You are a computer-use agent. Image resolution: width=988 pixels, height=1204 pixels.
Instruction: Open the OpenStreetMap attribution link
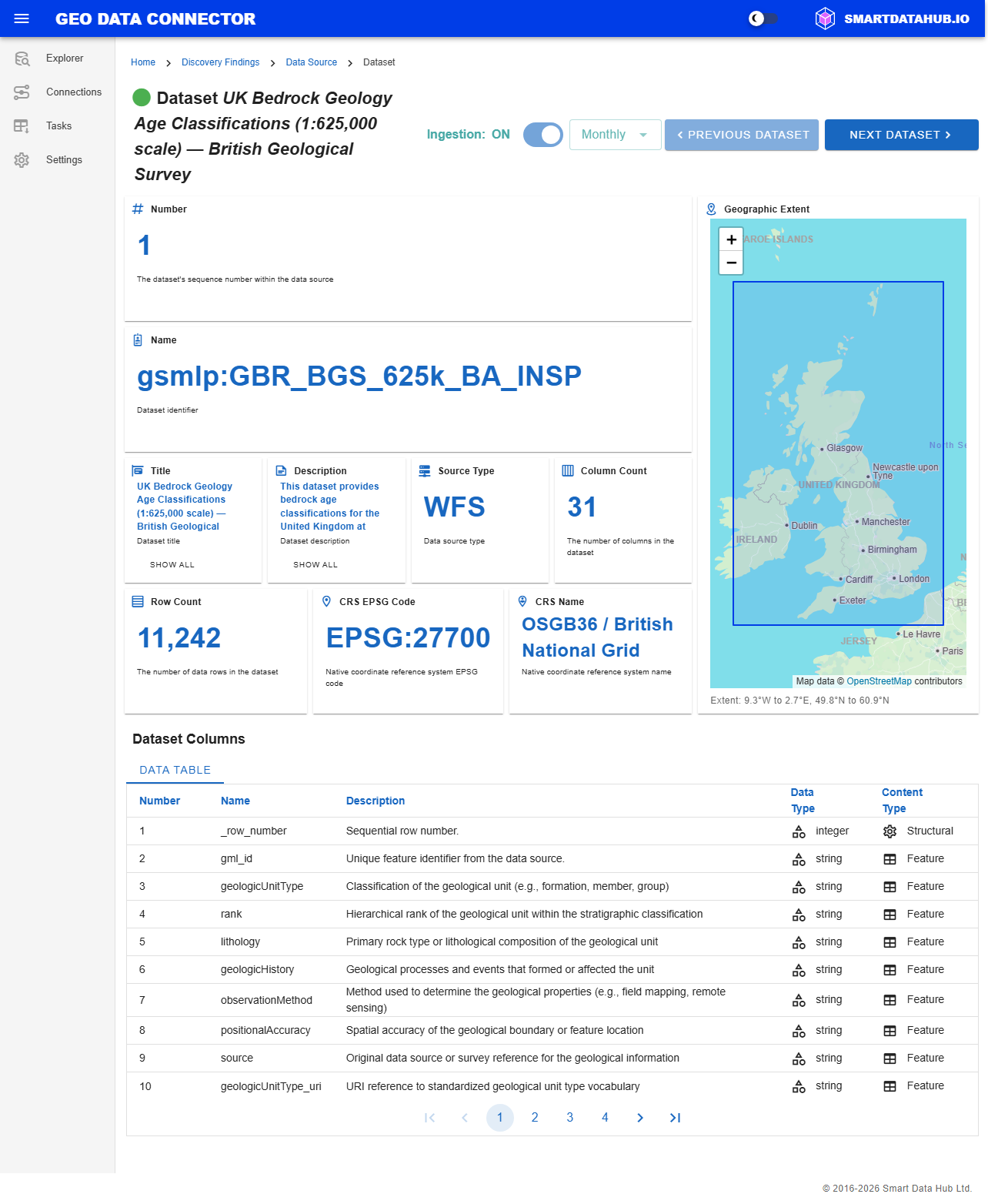coord(879,681)
